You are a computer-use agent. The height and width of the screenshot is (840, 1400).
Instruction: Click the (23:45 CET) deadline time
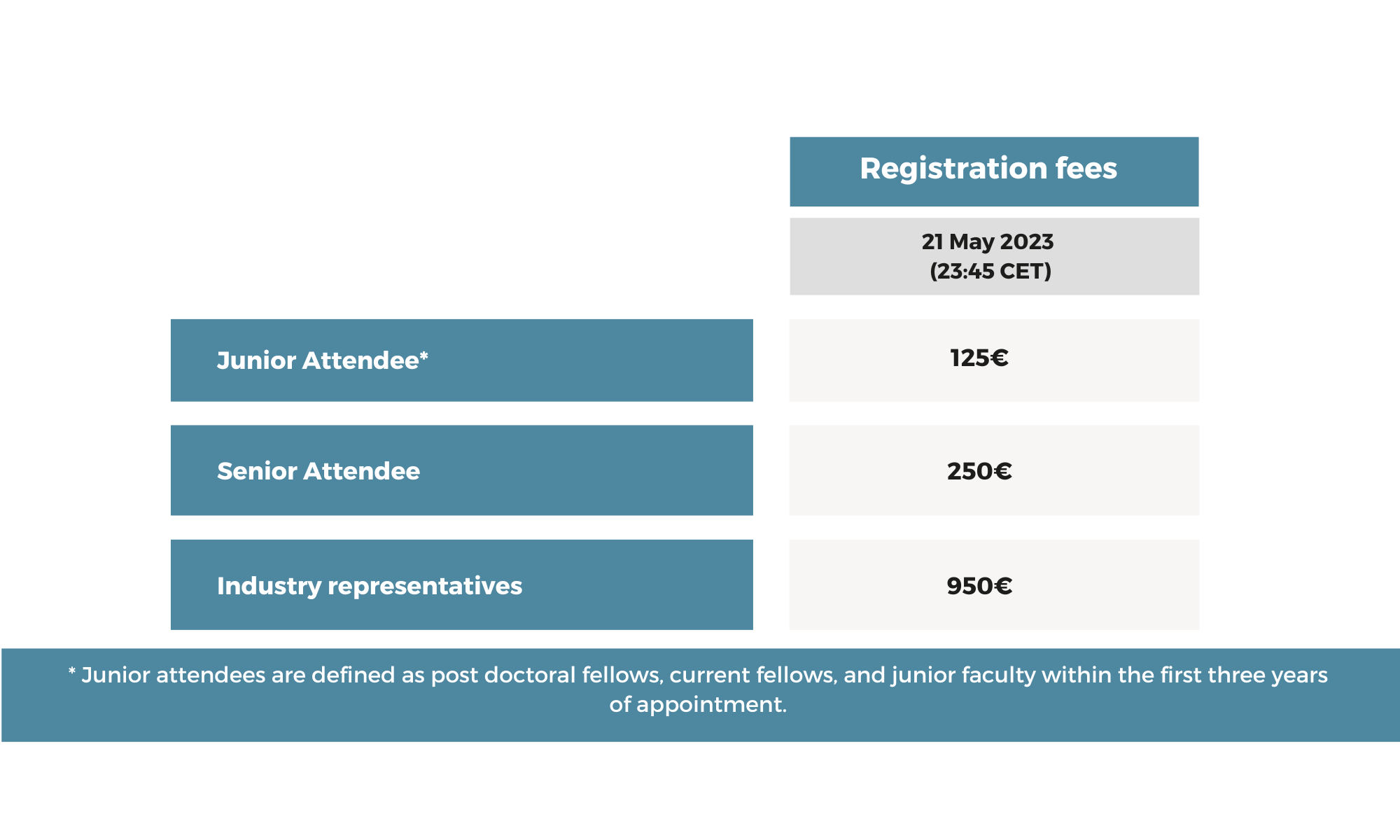(990, 271)
